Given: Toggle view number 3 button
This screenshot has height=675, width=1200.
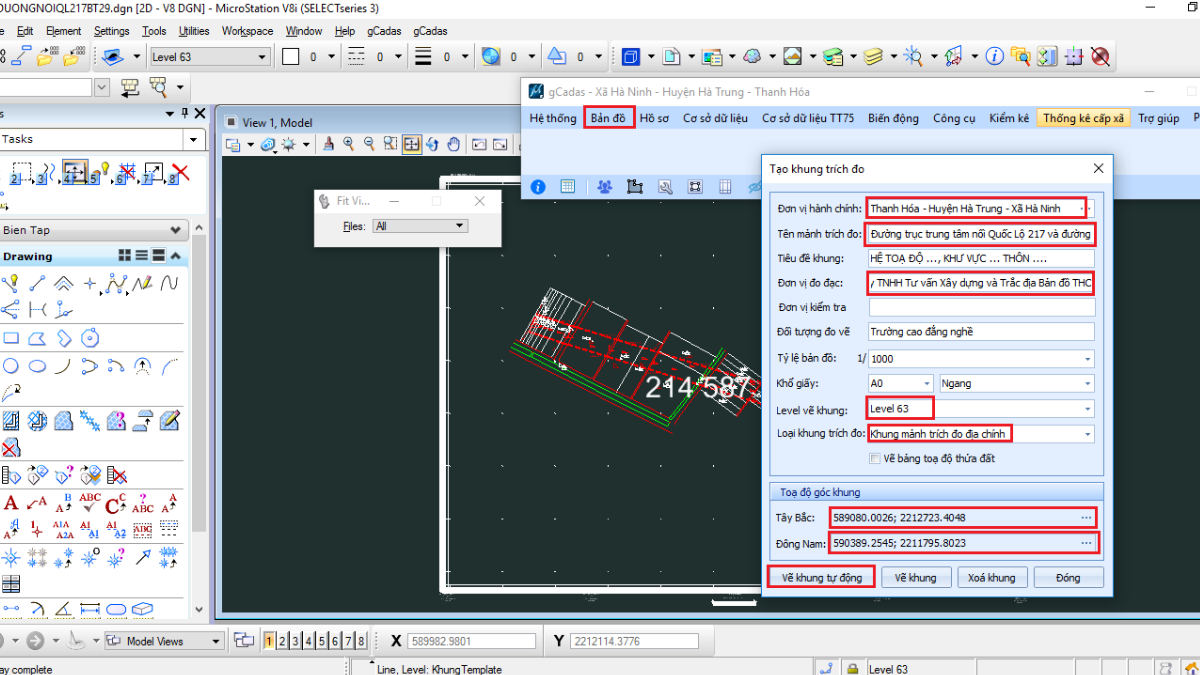Looking at the screenshot, I should (296, 641).
